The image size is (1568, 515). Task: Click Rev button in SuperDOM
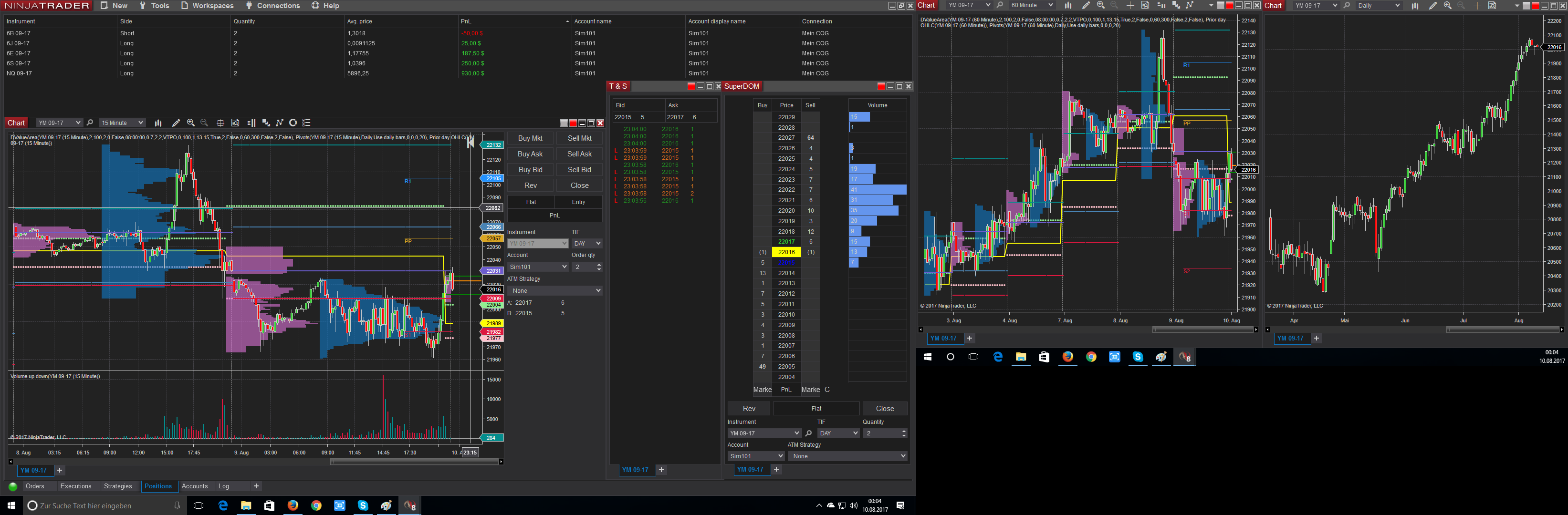[749, 409]
